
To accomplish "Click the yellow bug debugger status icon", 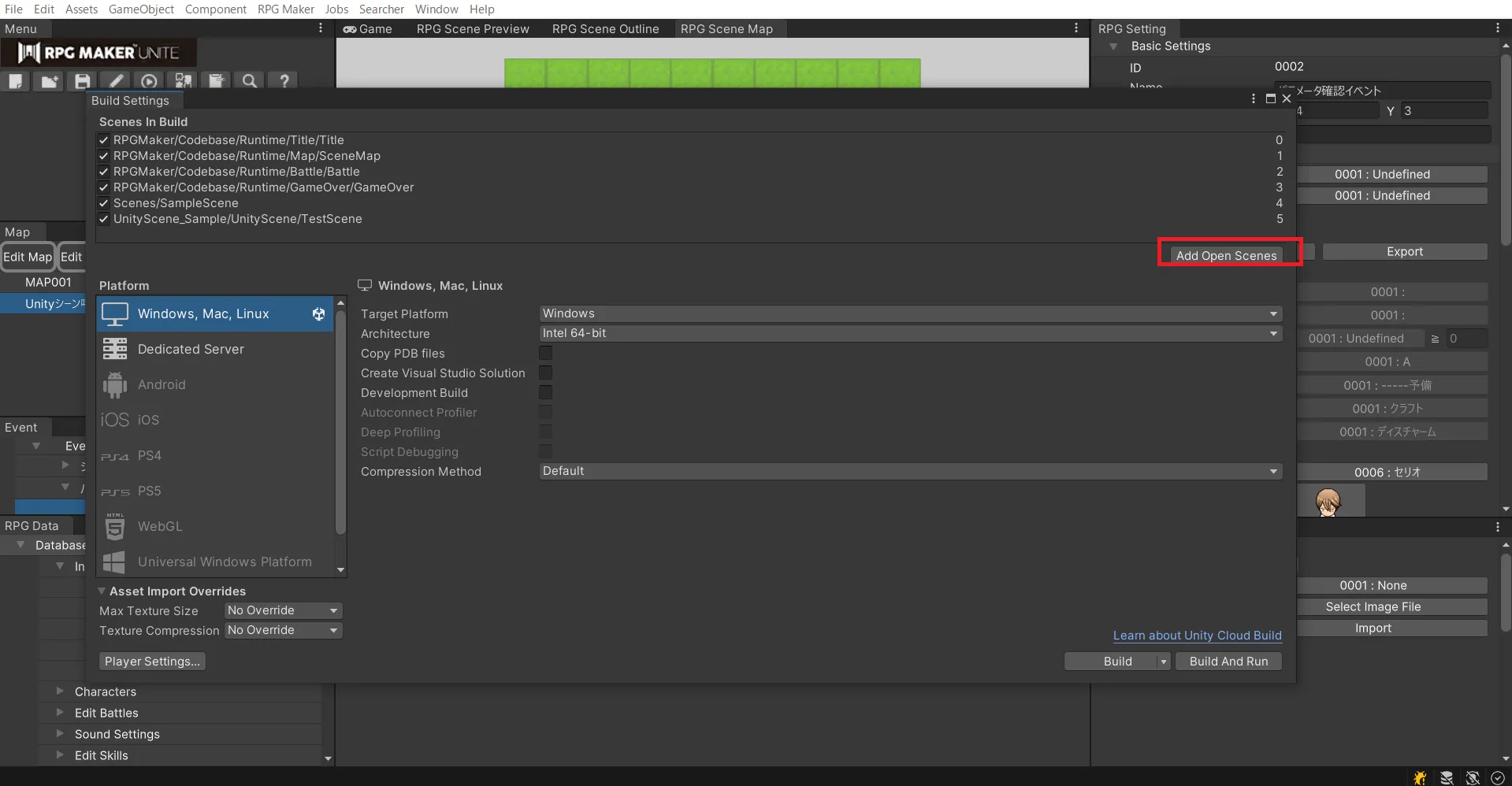I will point(1420,777).
